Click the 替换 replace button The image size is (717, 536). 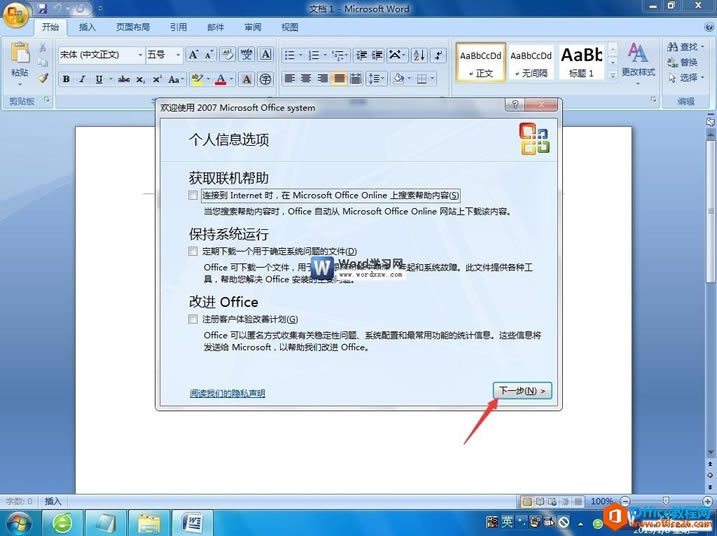pos(682,62)
